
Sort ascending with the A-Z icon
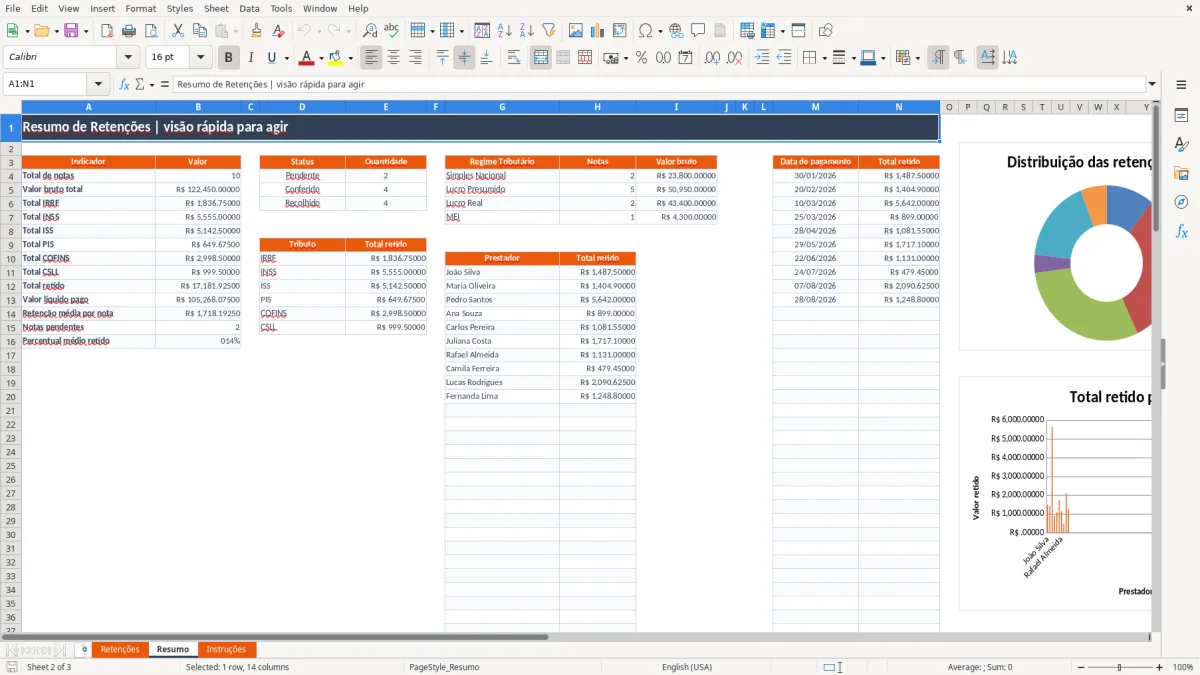(505, 31)
